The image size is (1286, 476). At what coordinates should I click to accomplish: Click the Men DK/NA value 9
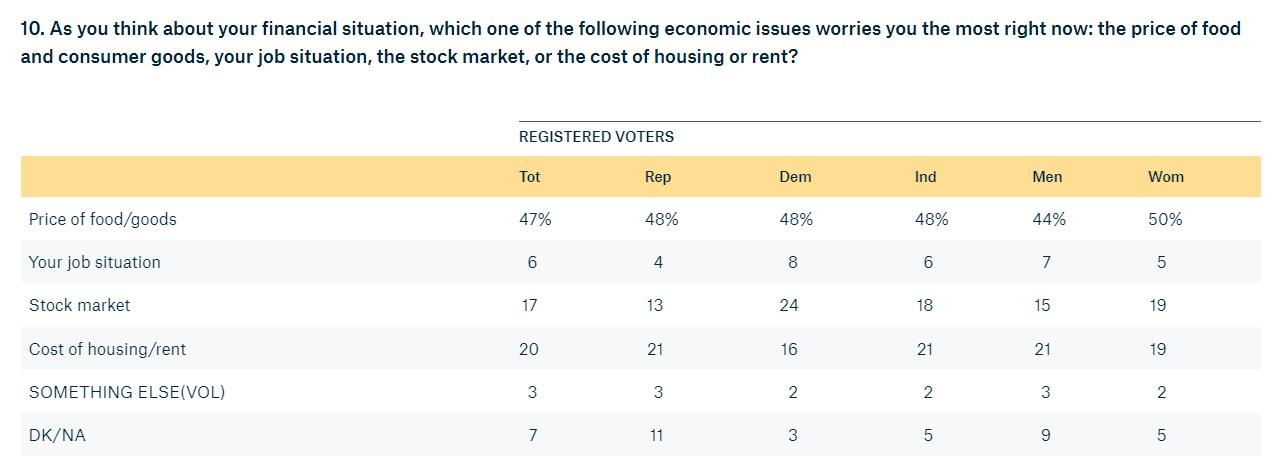click(1044, 436)
